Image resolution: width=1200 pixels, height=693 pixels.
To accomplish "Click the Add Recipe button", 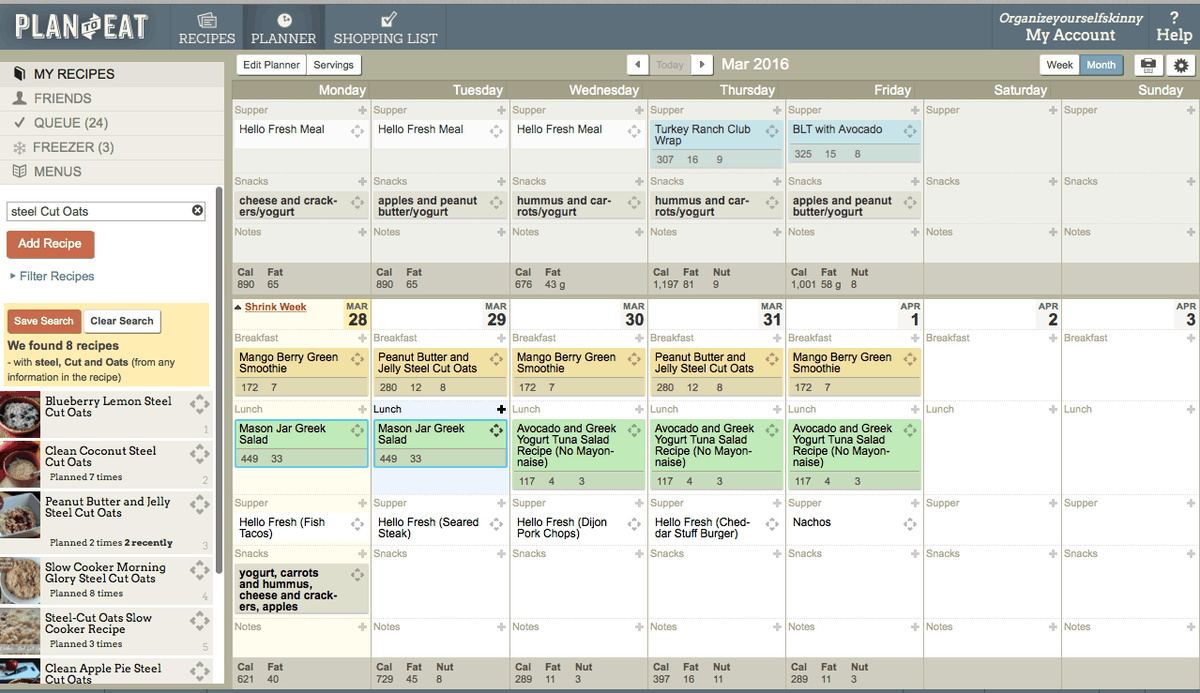I will pyautogui.click(x=50, y=244).
